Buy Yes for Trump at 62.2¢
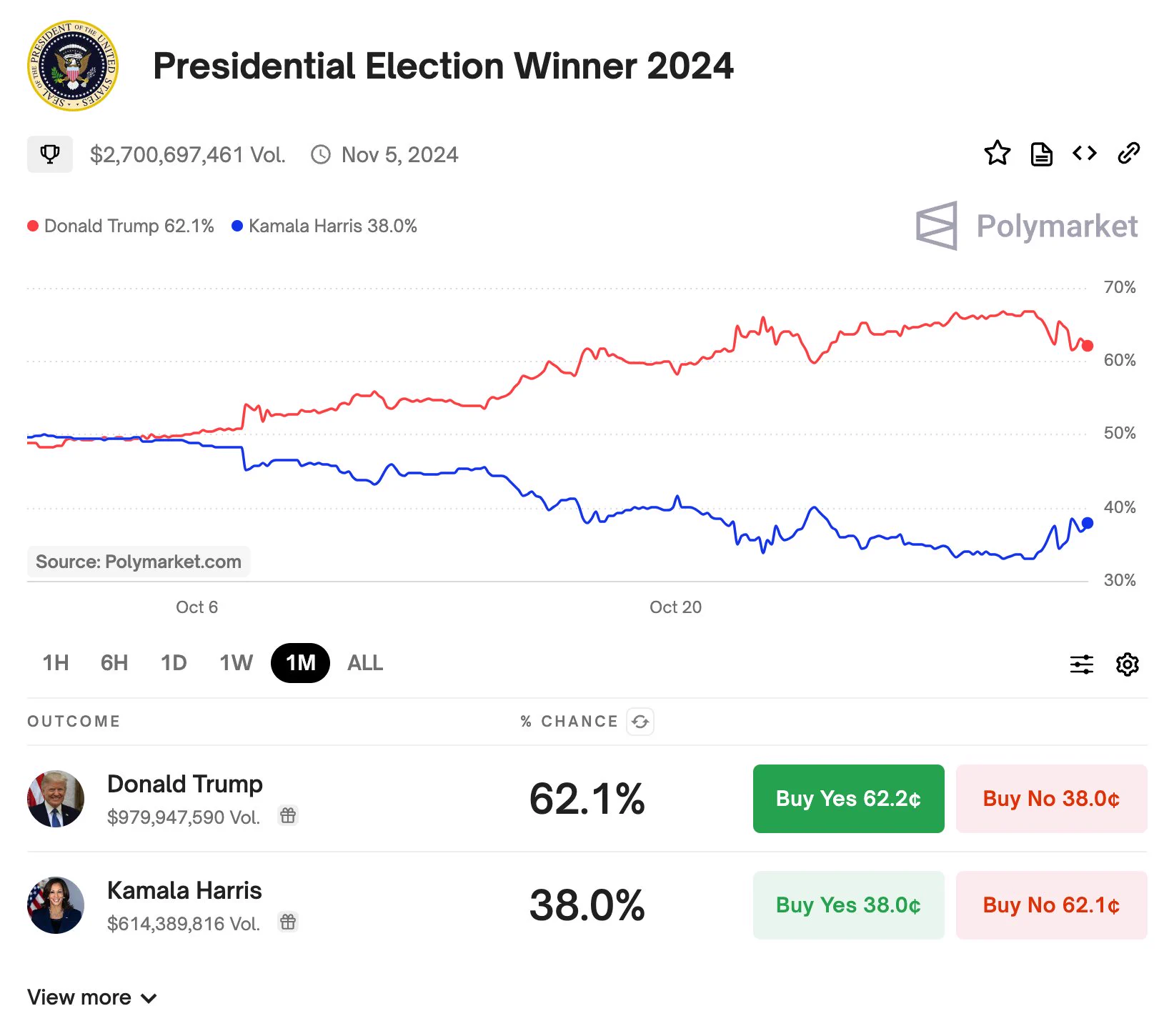Viewport: 1169px width, 1036px height. tap(848, 799)
